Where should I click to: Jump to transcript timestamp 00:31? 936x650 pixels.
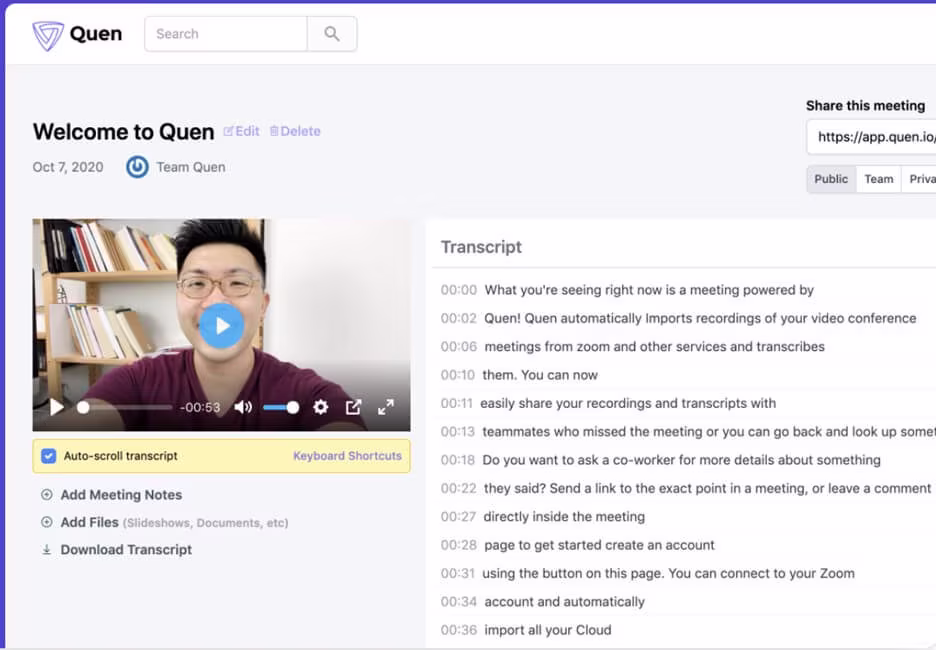tap(457, 574)
